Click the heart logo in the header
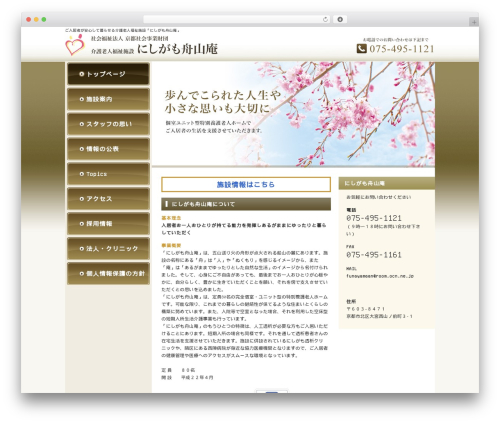 click(75, 45)
